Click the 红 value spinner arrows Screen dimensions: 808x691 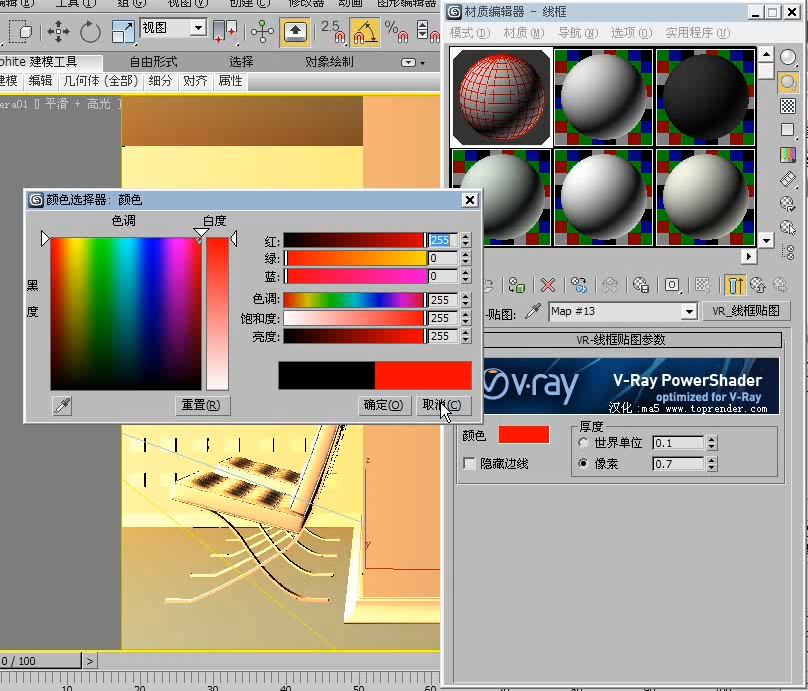466,240
